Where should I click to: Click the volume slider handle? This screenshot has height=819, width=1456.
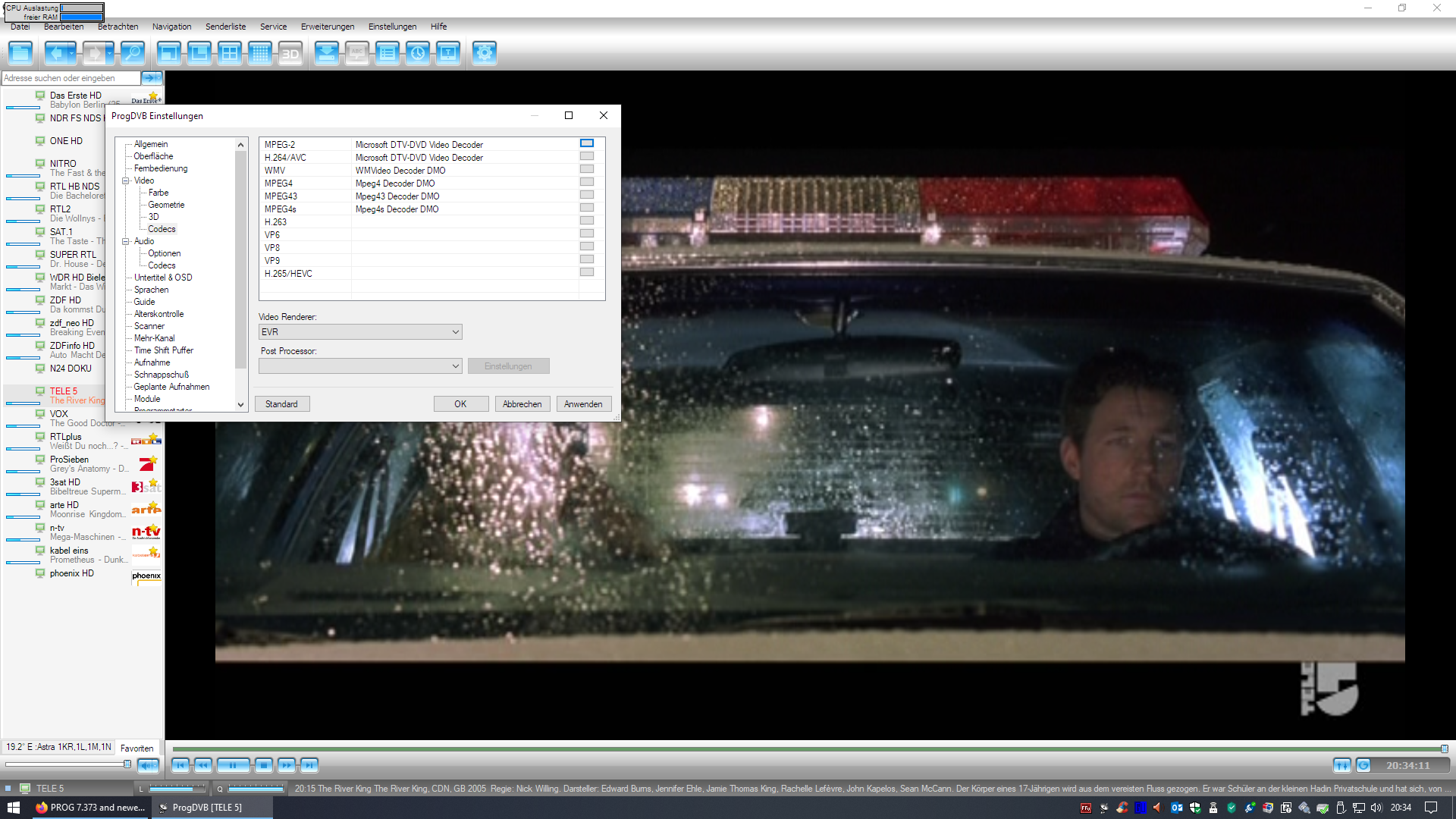point(127,764)
